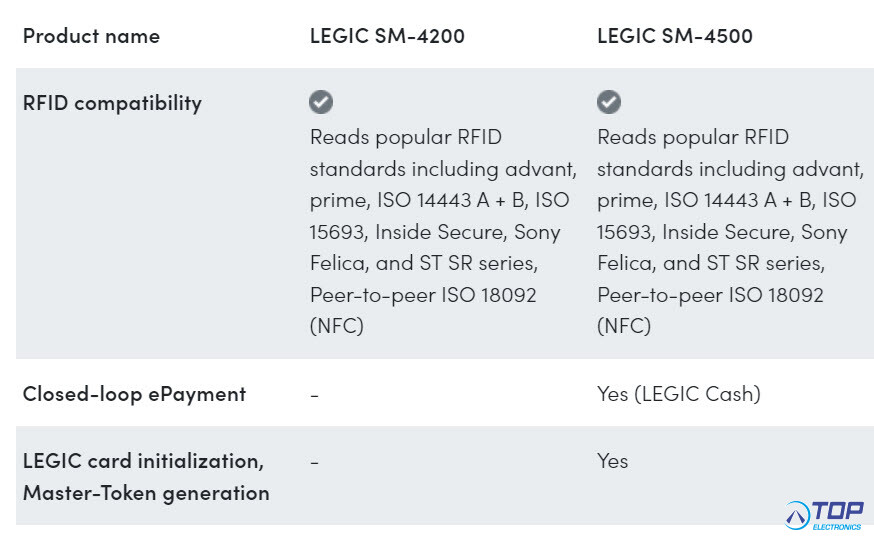Click Peer-to-peer ISO 18092 in SM-4500 column
The width and height of the screenshot is (874, 540).
[x=710, y=295]
